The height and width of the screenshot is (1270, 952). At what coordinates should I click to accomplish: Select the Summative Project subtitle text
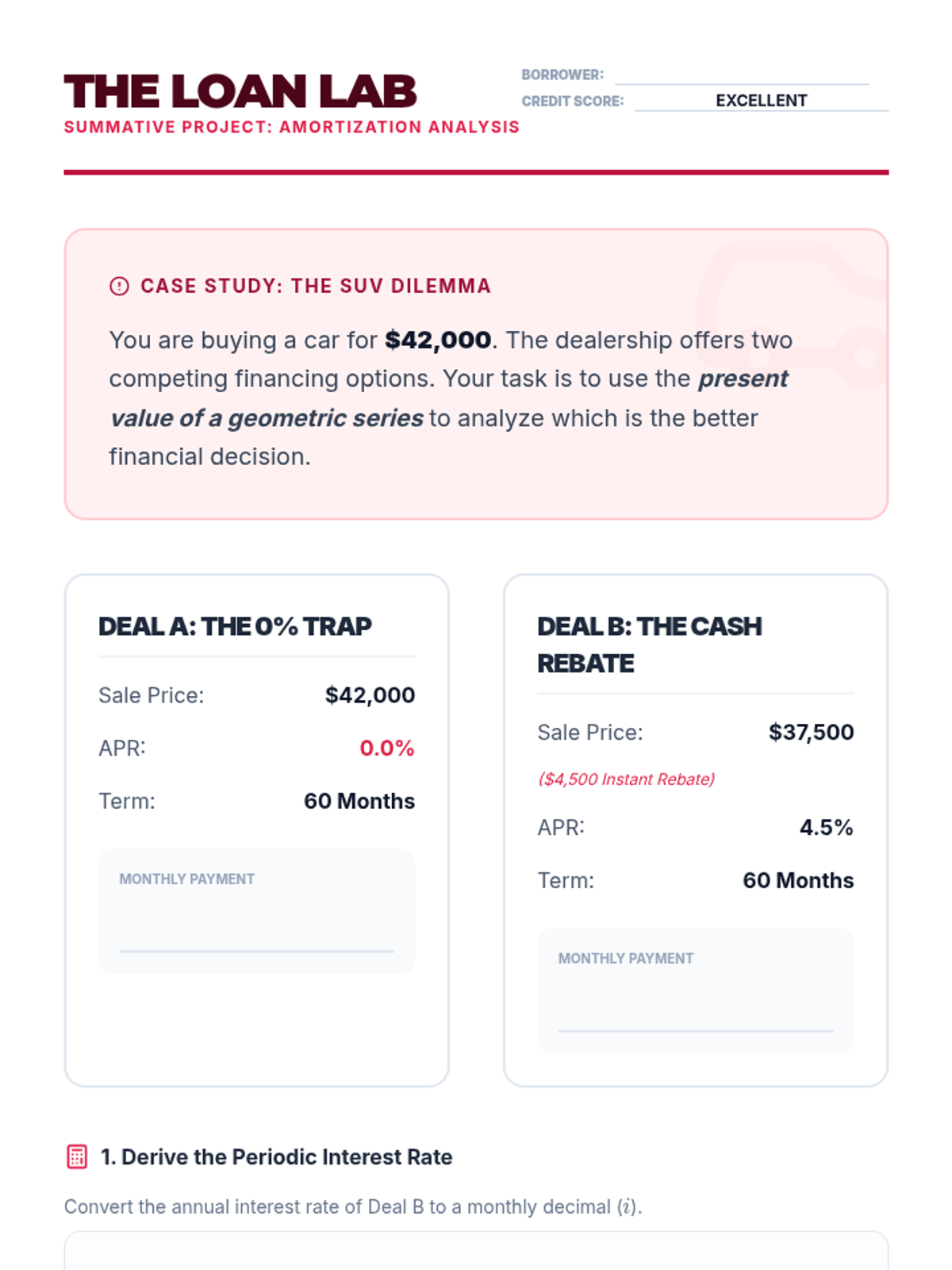(291, 127)
